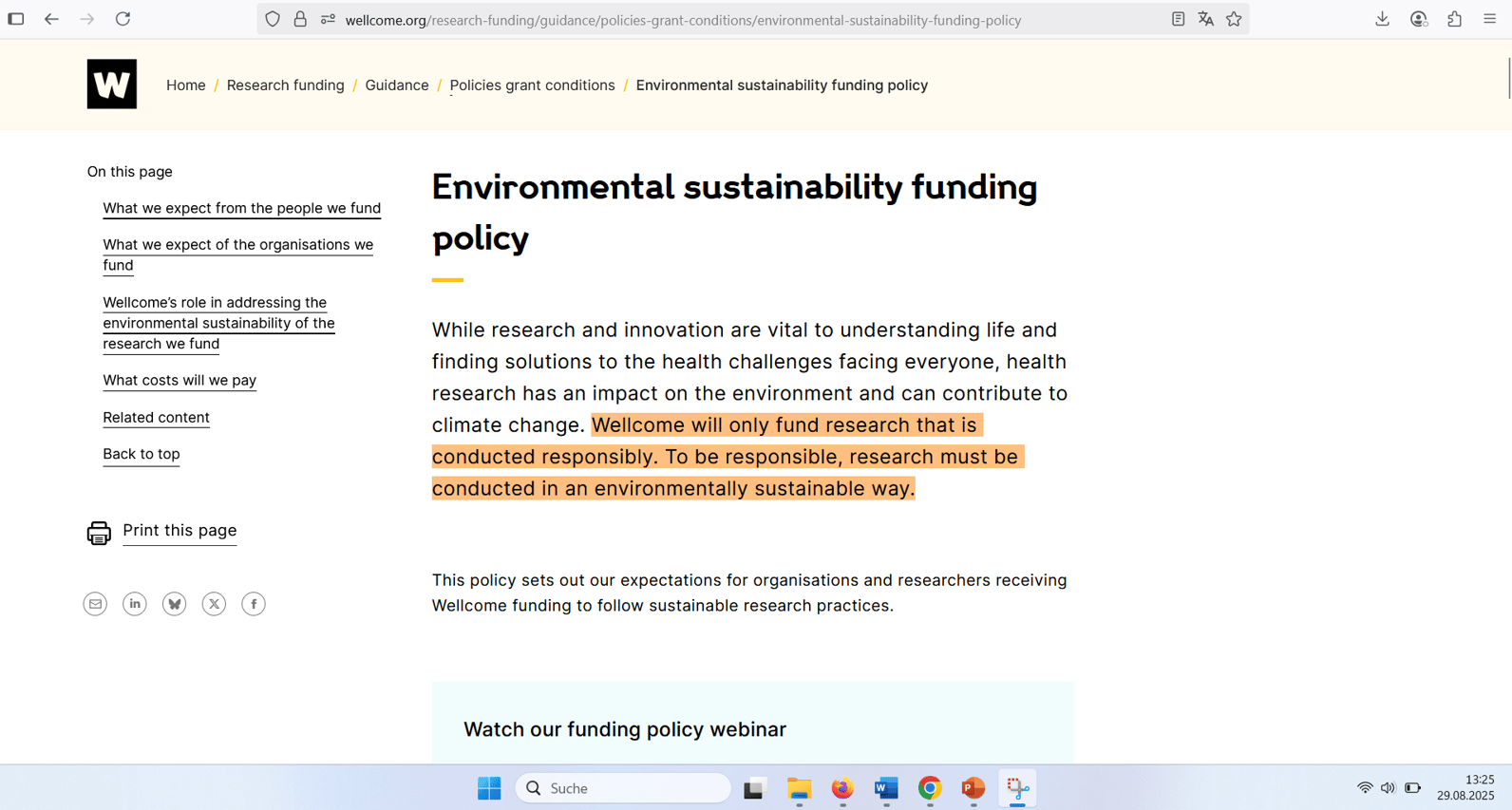Share page on Bluesky
The width and height of the screenshot is (1512, 810).
click(175, 604)
